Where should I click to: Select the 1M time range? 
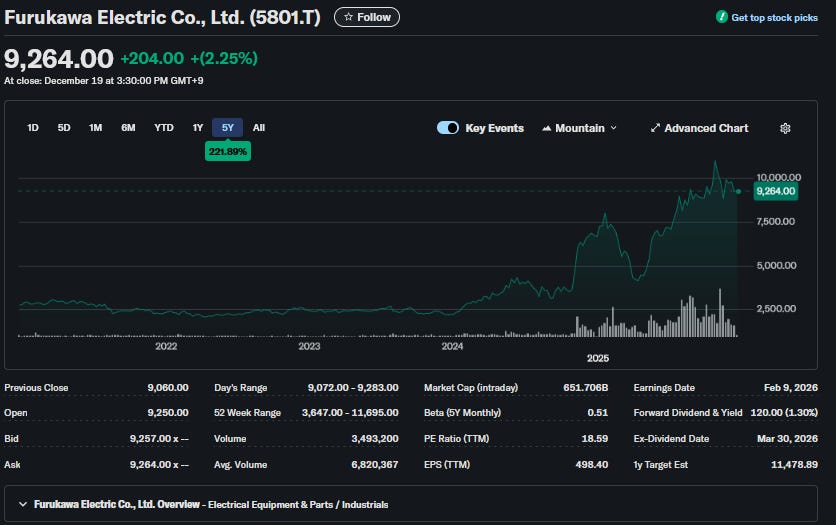click(x=95, y=128)
